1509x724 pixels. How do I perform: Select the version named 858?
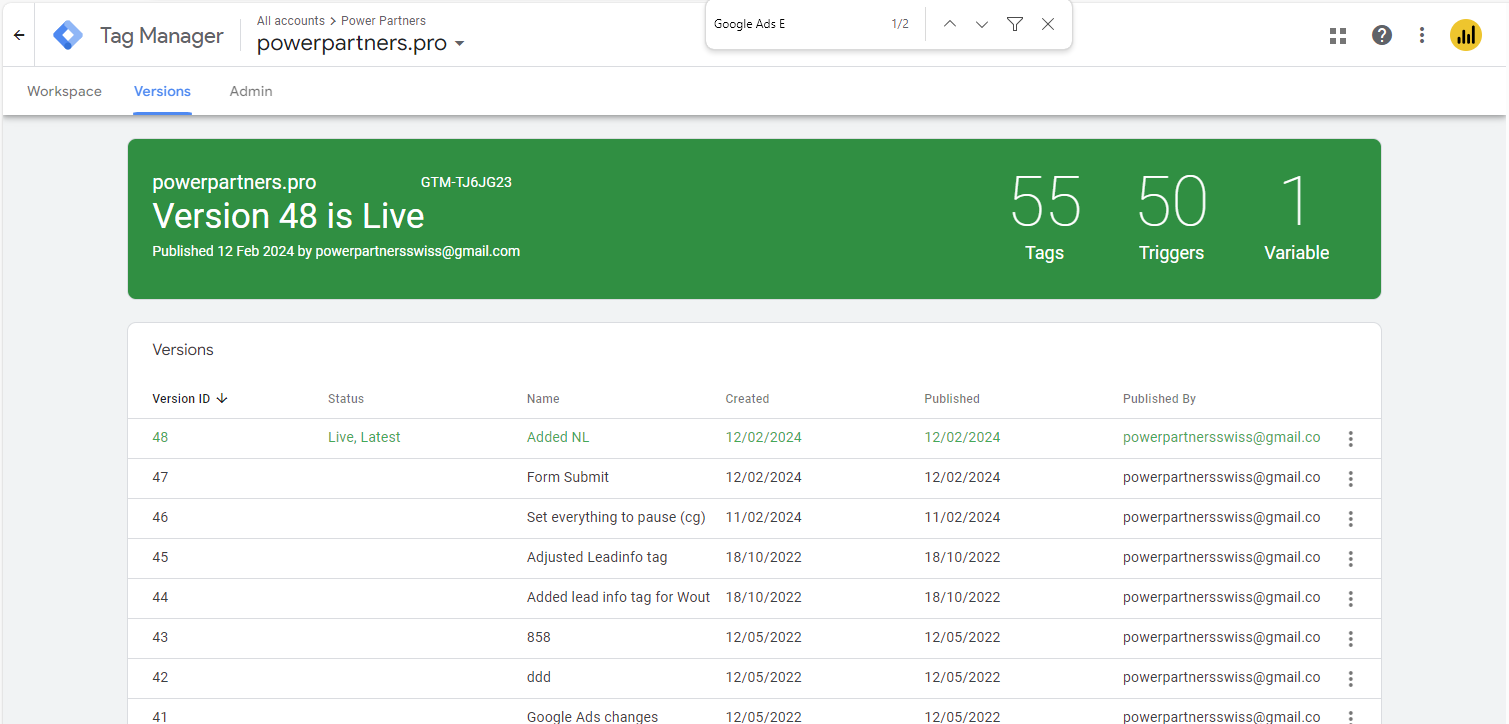point(539,637)
